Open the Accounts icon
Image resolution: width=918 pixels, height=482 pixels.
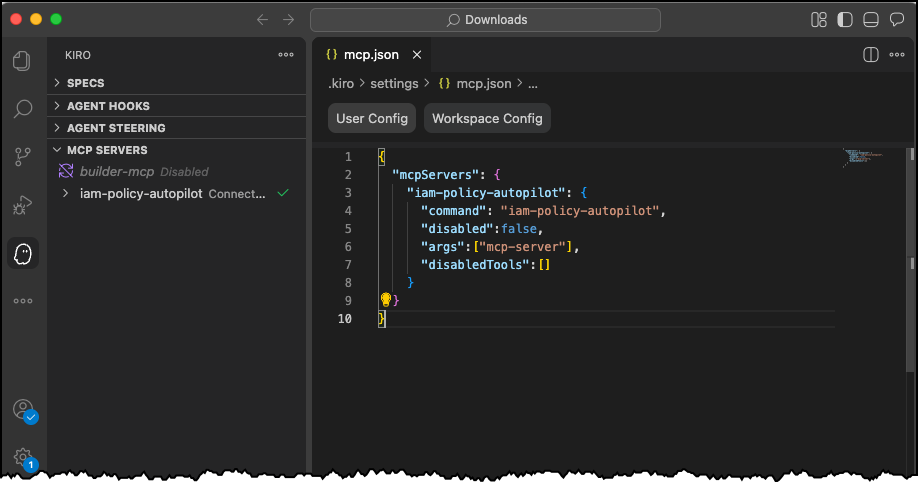pyautogui.click(x=23, y=410)
